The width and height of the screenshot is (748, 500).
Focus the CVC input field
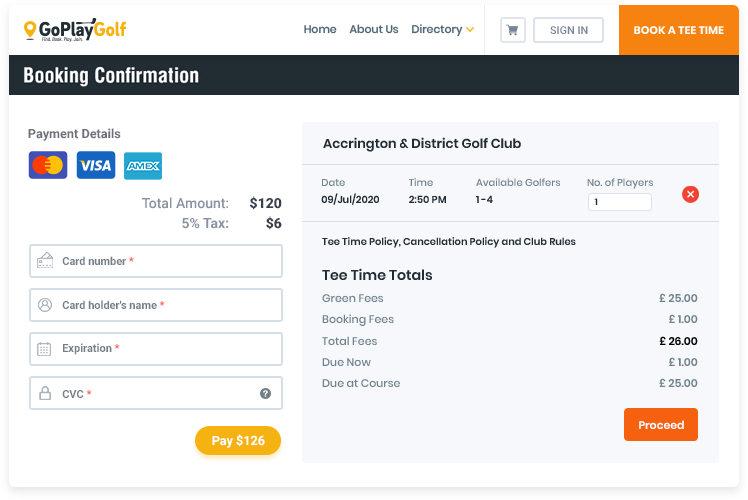(x=156, y=393)
